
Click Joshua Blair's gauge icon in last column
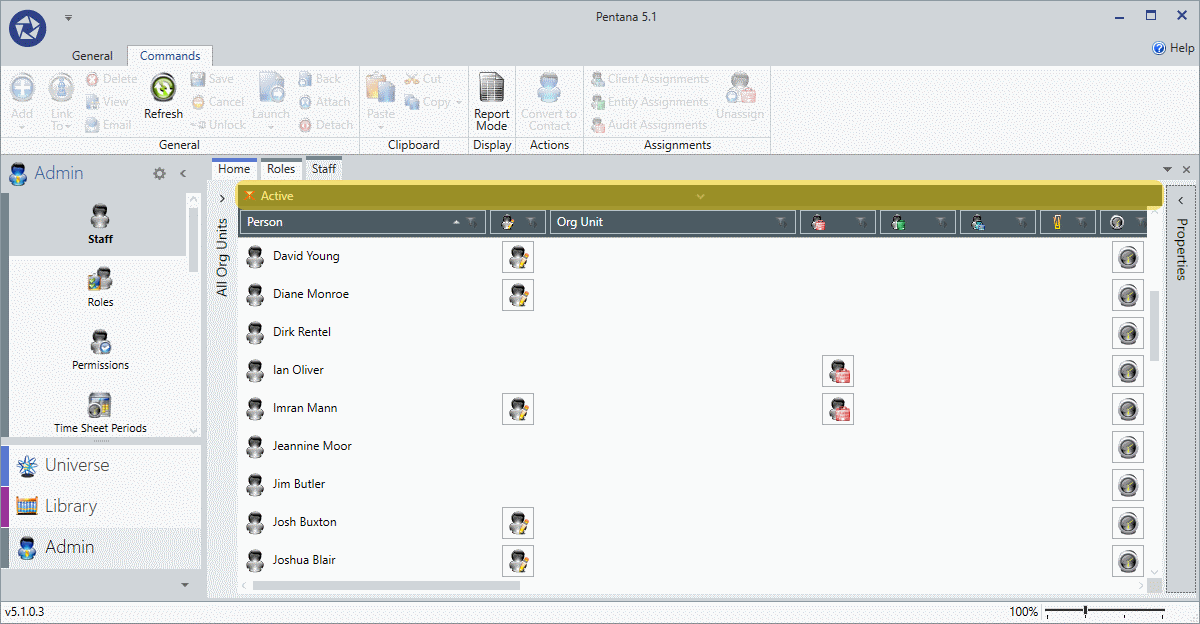pyautogui.click(x=1128, y=561)
